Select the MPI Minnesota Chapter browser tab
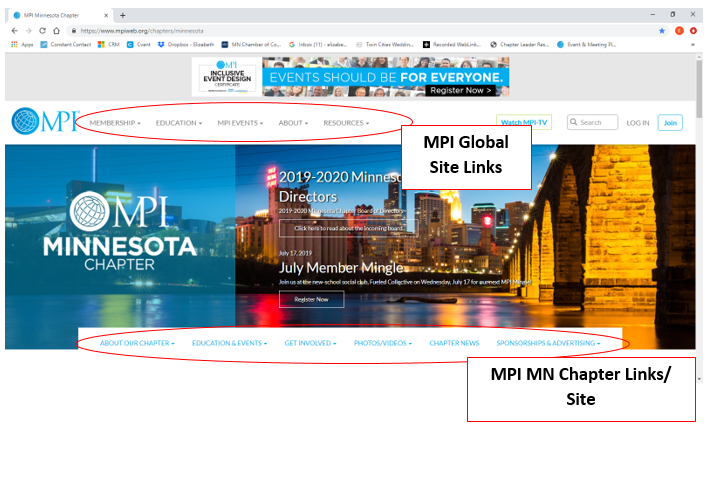Screen dimensions: 716x489 (x=59, y=15)
